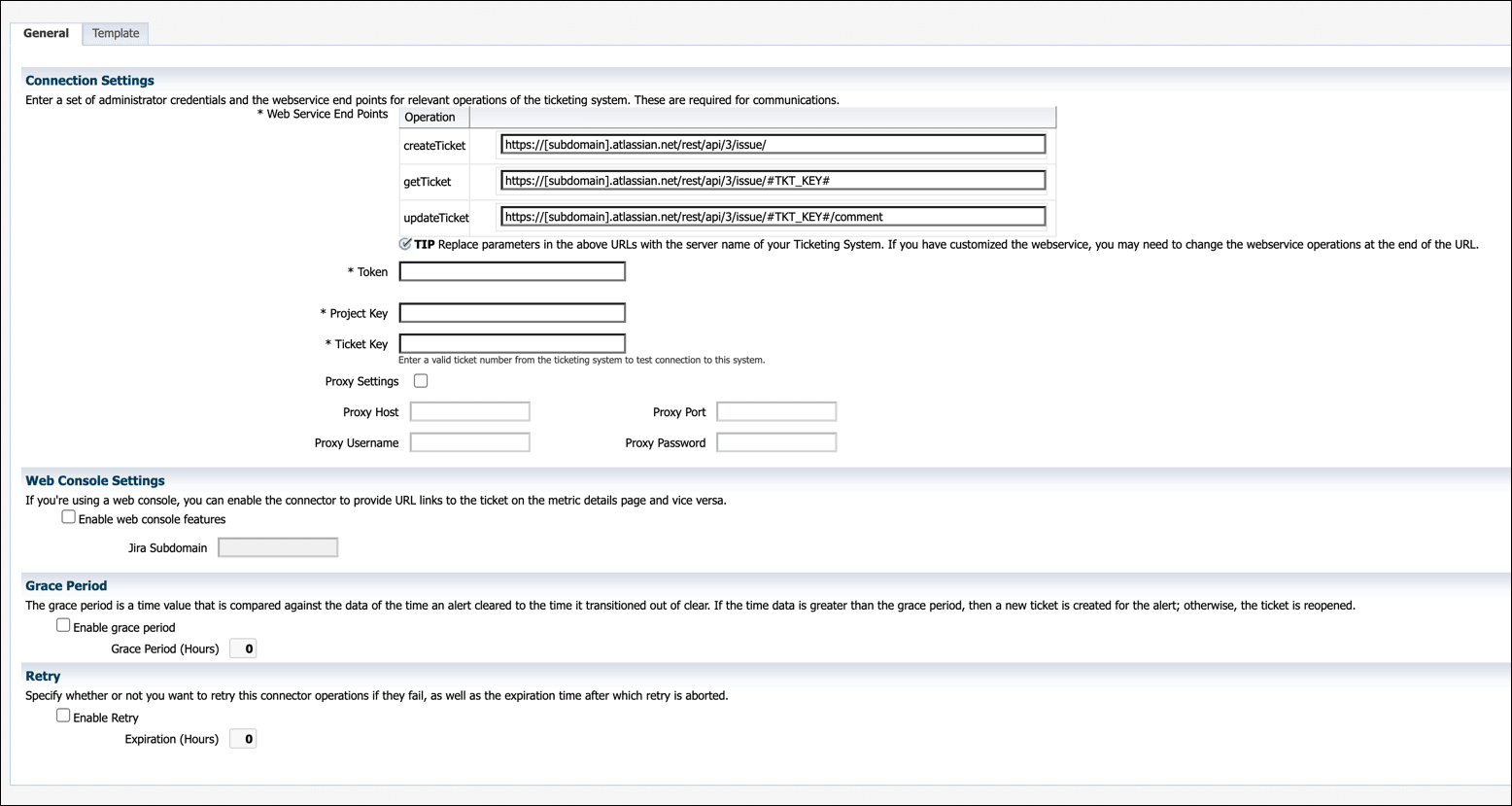
Task: Click the Proxy Port field
Action: [775, 411]
